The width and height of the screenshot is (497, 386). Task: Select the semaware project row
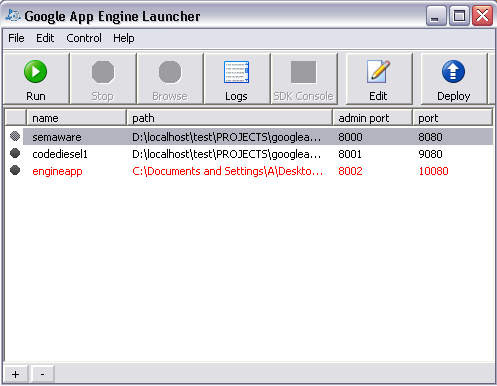tap(249, 137)
